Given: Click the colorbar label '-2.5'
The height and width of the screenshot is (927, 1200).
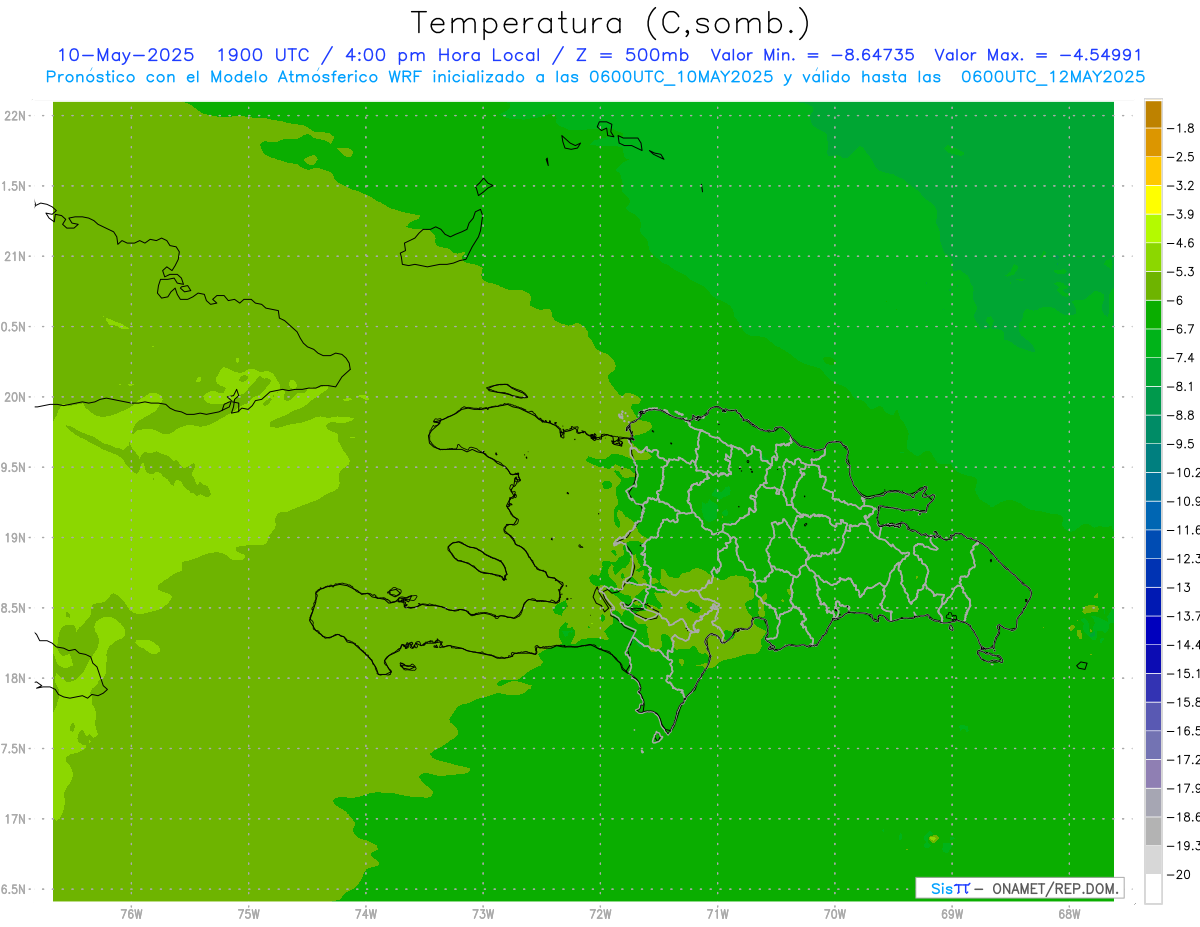Looking at the screenshot, I should (x=1183, y=157).
